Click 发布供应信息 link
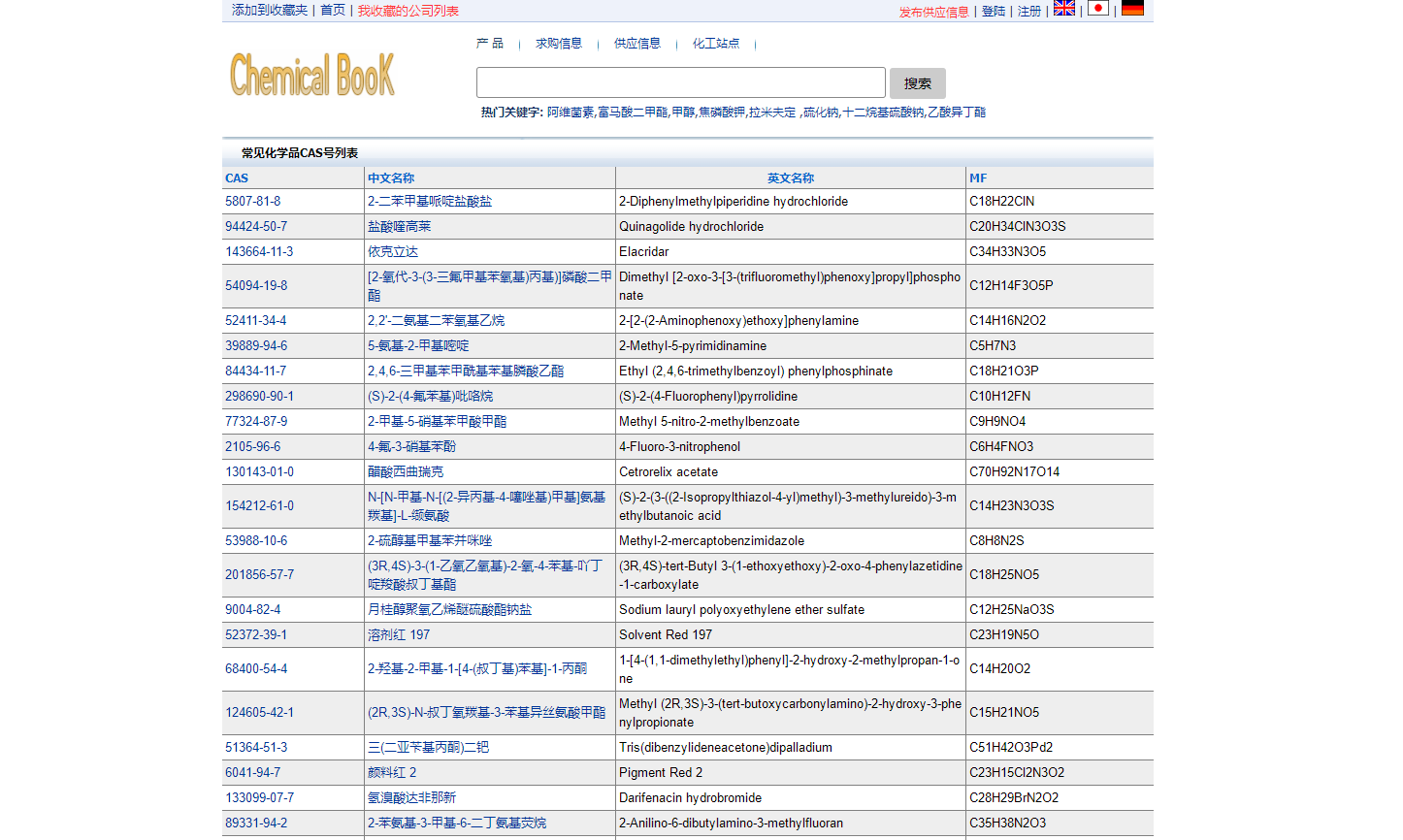The image size is (1403, 840). 933,12
